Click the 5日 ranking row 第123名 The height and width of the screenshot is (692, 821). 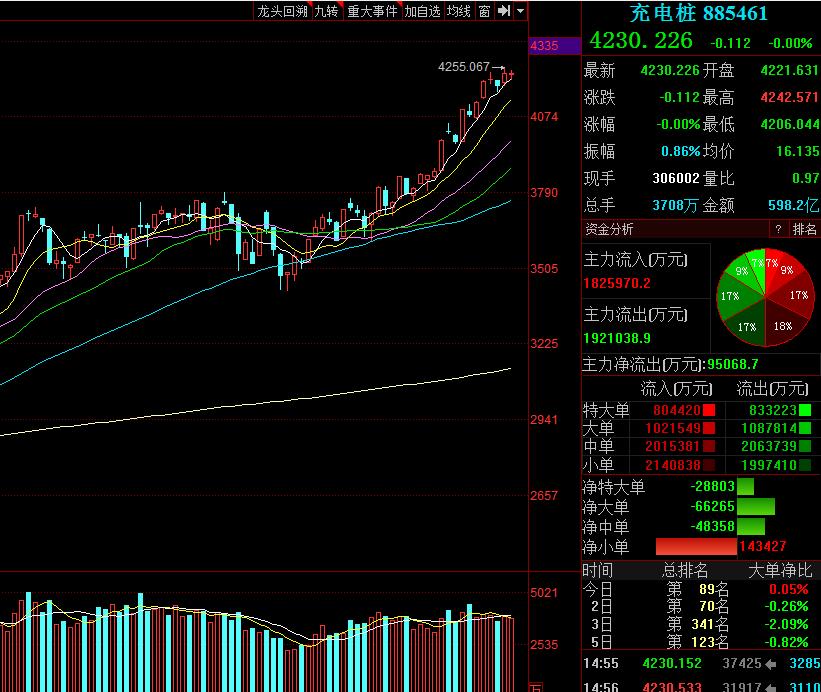pyautogui.click(x=701, y=642)
